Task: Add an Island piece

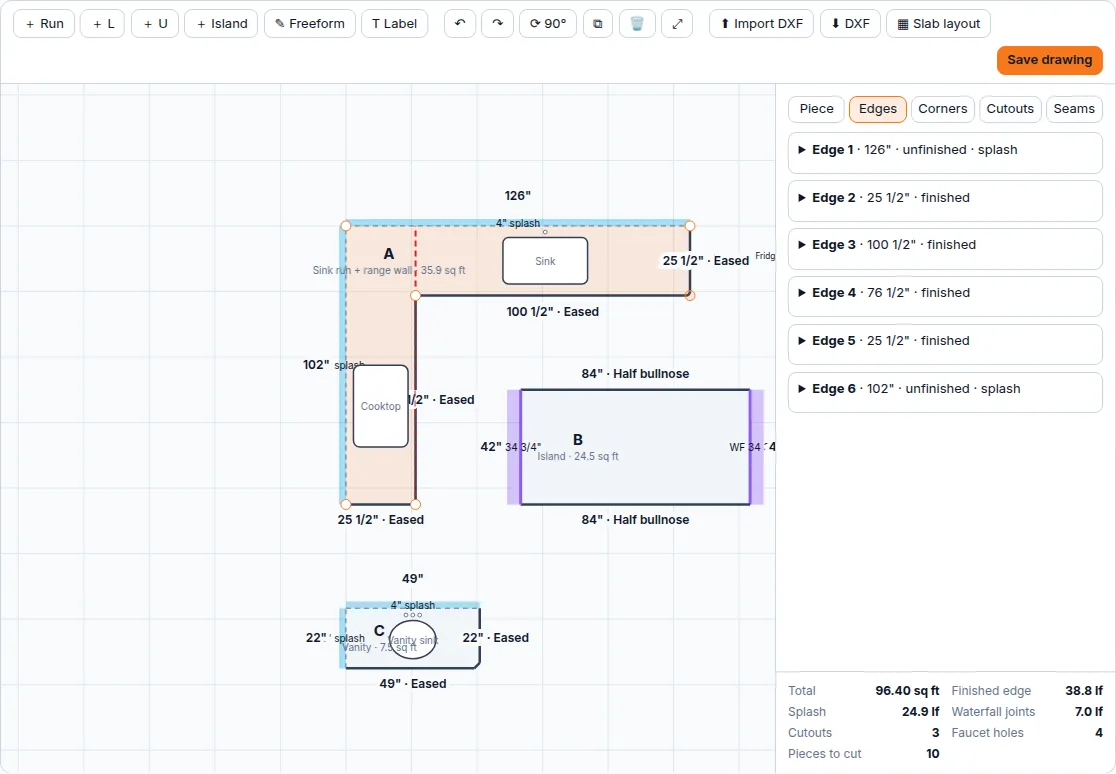Action: (221, 23)
